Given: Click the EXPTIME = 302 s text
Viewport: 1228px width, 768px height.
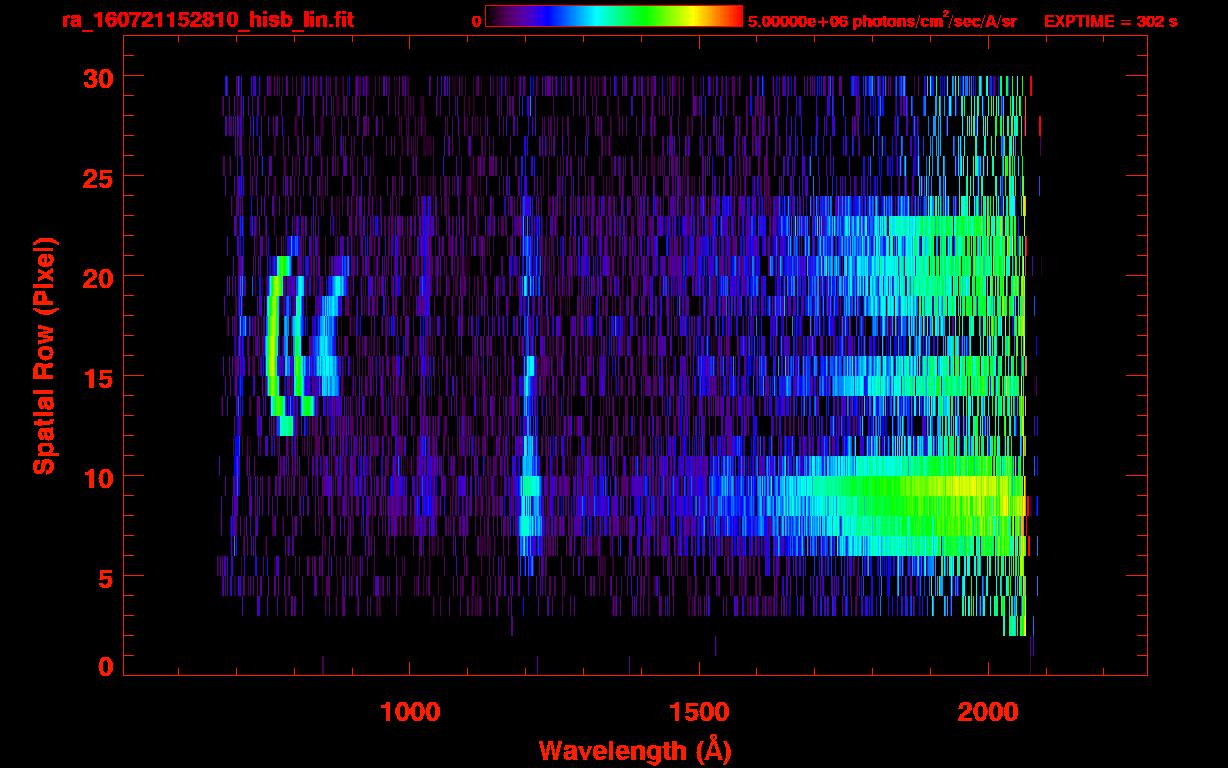Looking at the screenshot, I should point(1110,21).
